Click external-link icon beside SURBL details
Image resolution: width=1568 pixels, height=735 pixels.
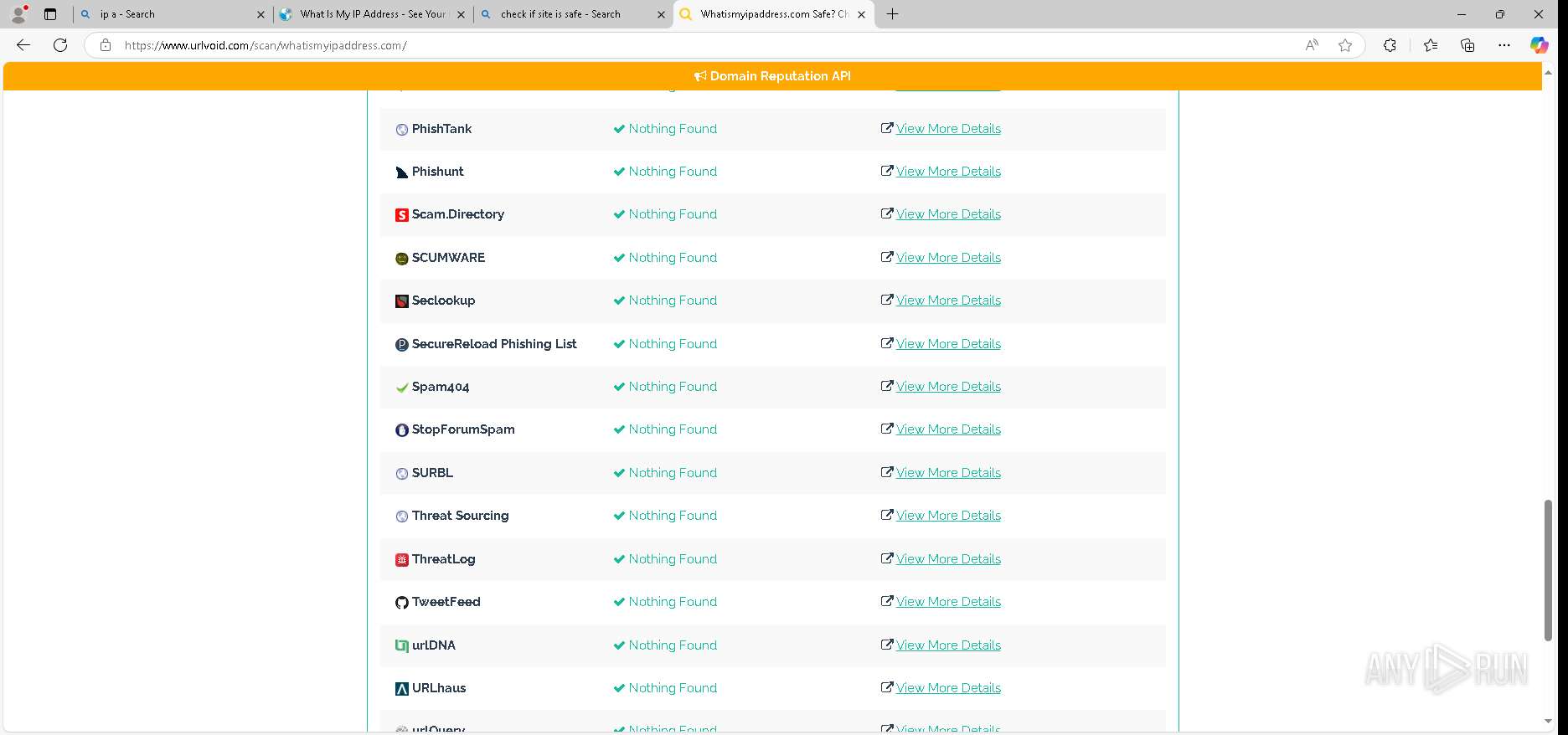pos(887,473)
